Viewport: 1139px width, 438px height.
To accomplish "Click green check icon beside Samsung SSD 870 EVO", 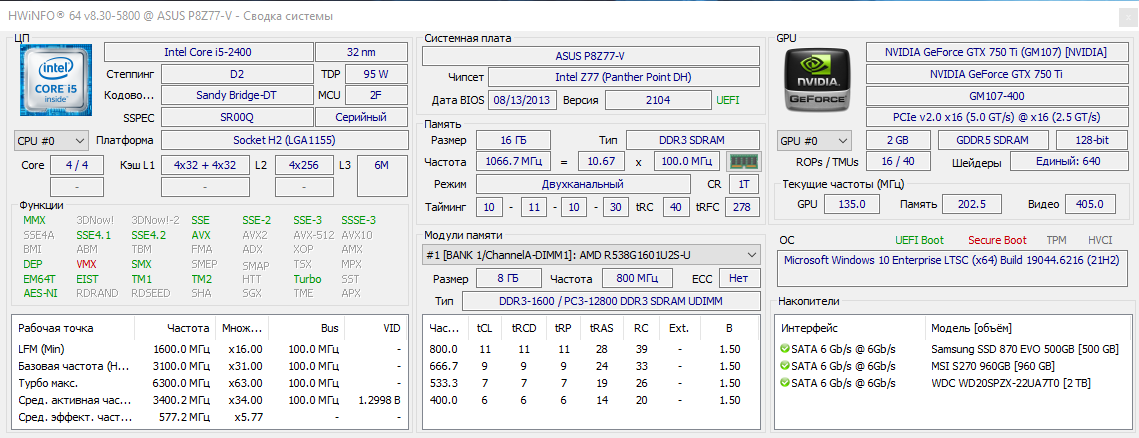I will (784, 349).
